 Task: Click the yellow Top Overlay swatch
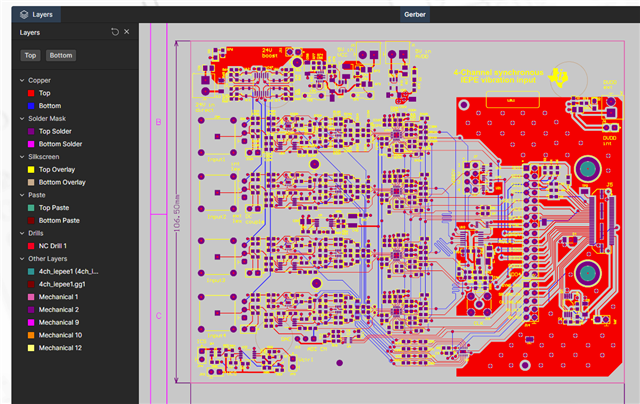click(31, 169)
